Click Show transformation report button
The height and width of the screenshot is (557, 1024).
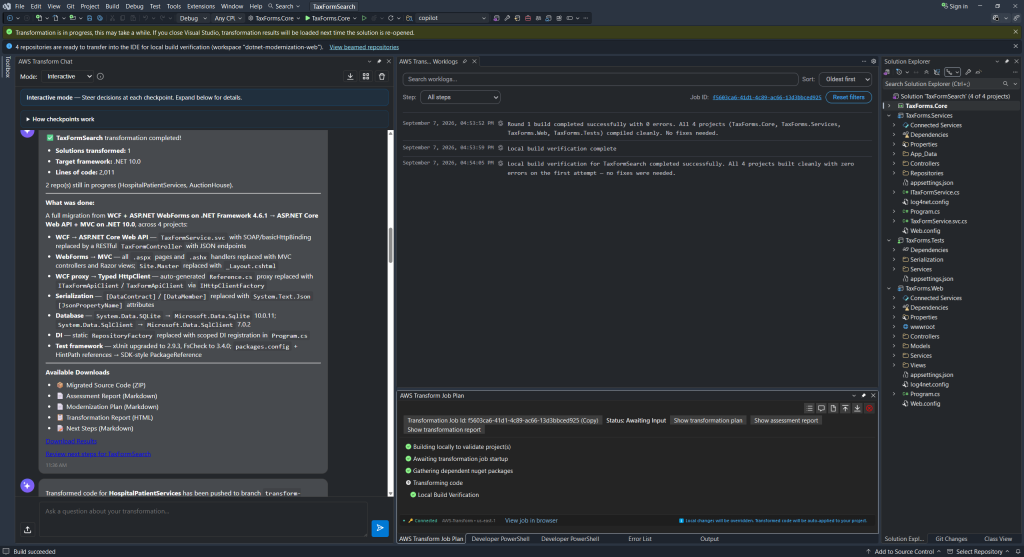pos(444,430)
